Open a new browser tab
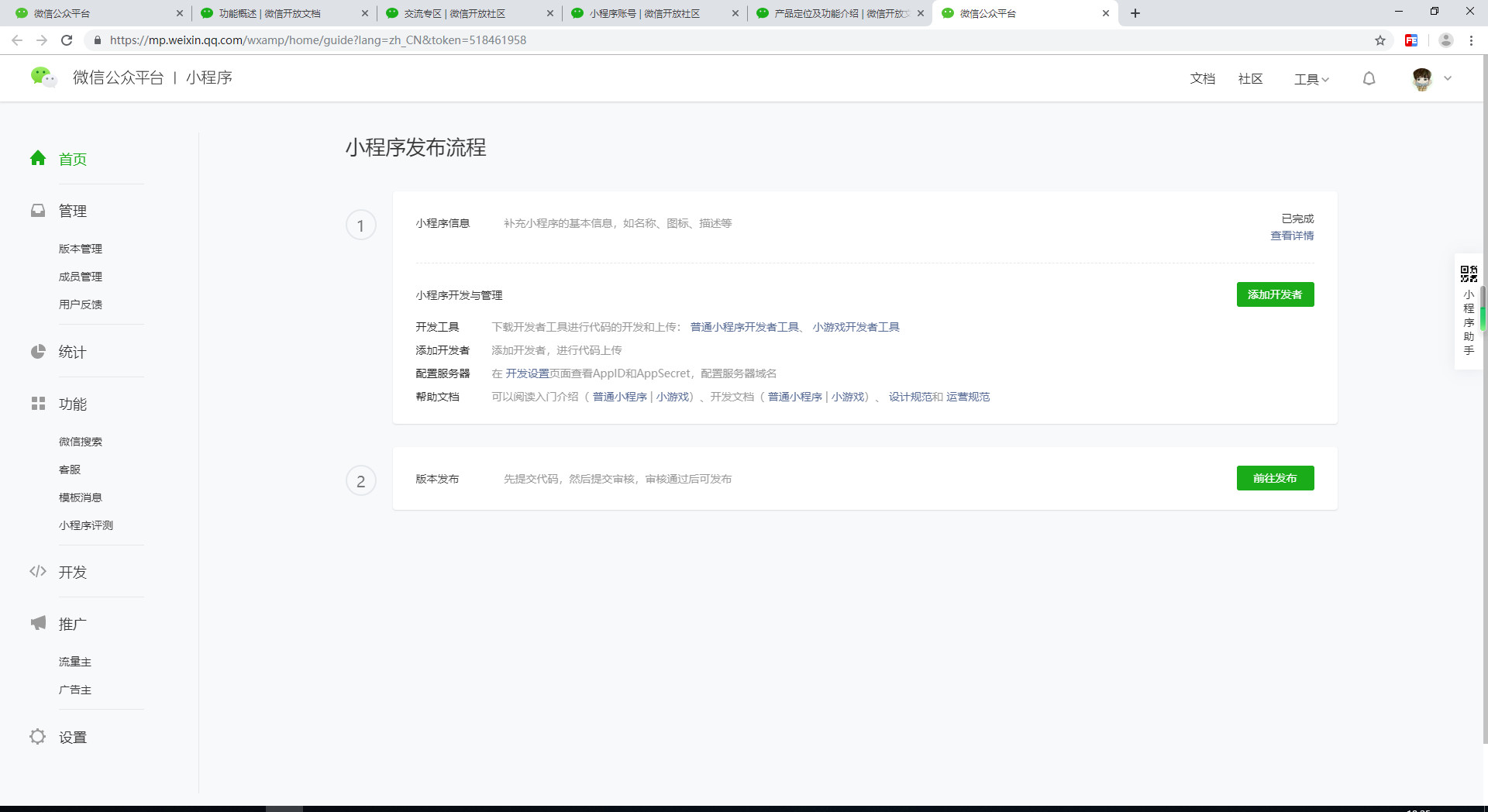 [x=1135, y=13]
